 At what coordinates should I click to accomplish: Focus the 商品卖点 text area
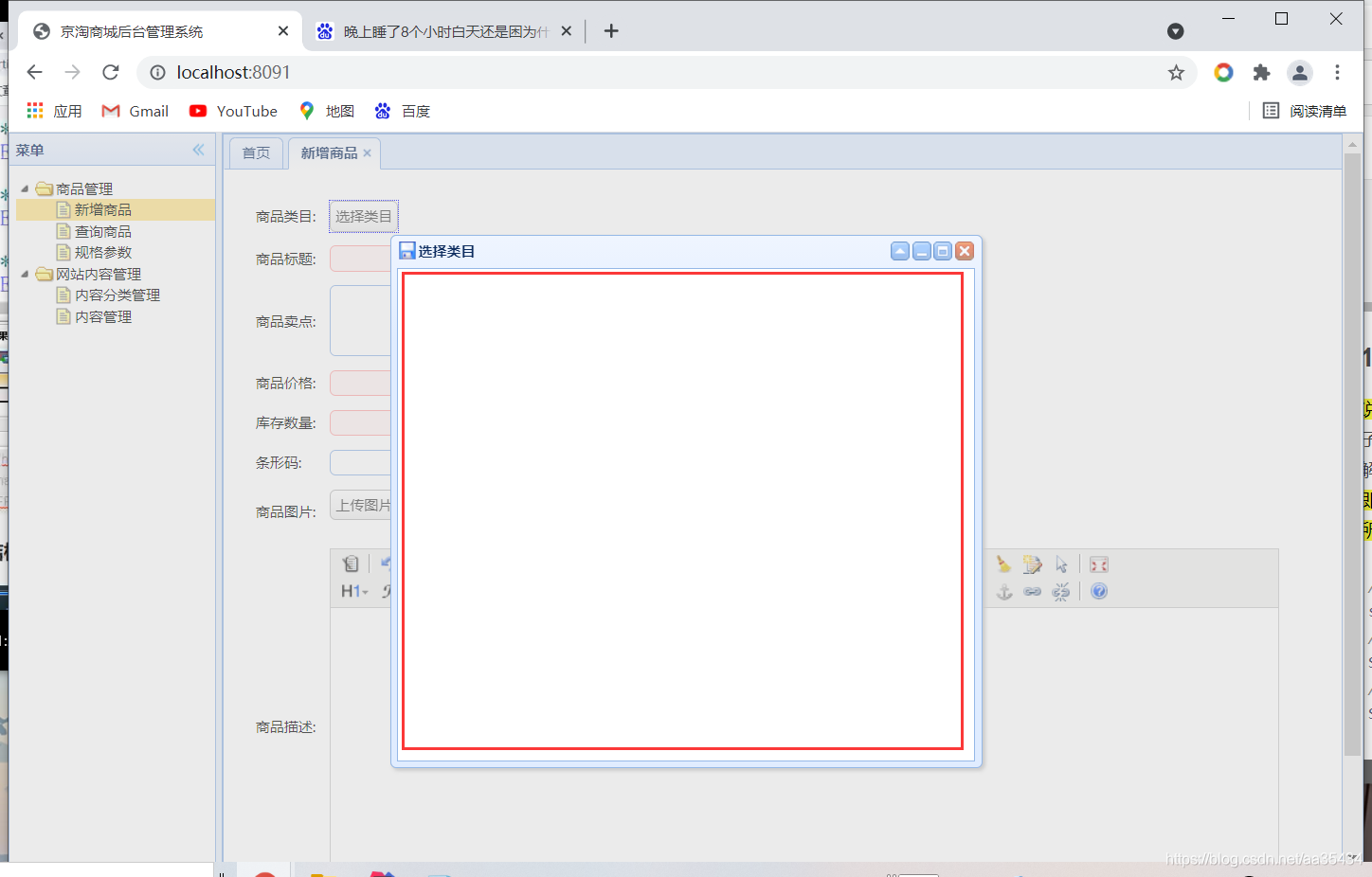tap(360, 321)
